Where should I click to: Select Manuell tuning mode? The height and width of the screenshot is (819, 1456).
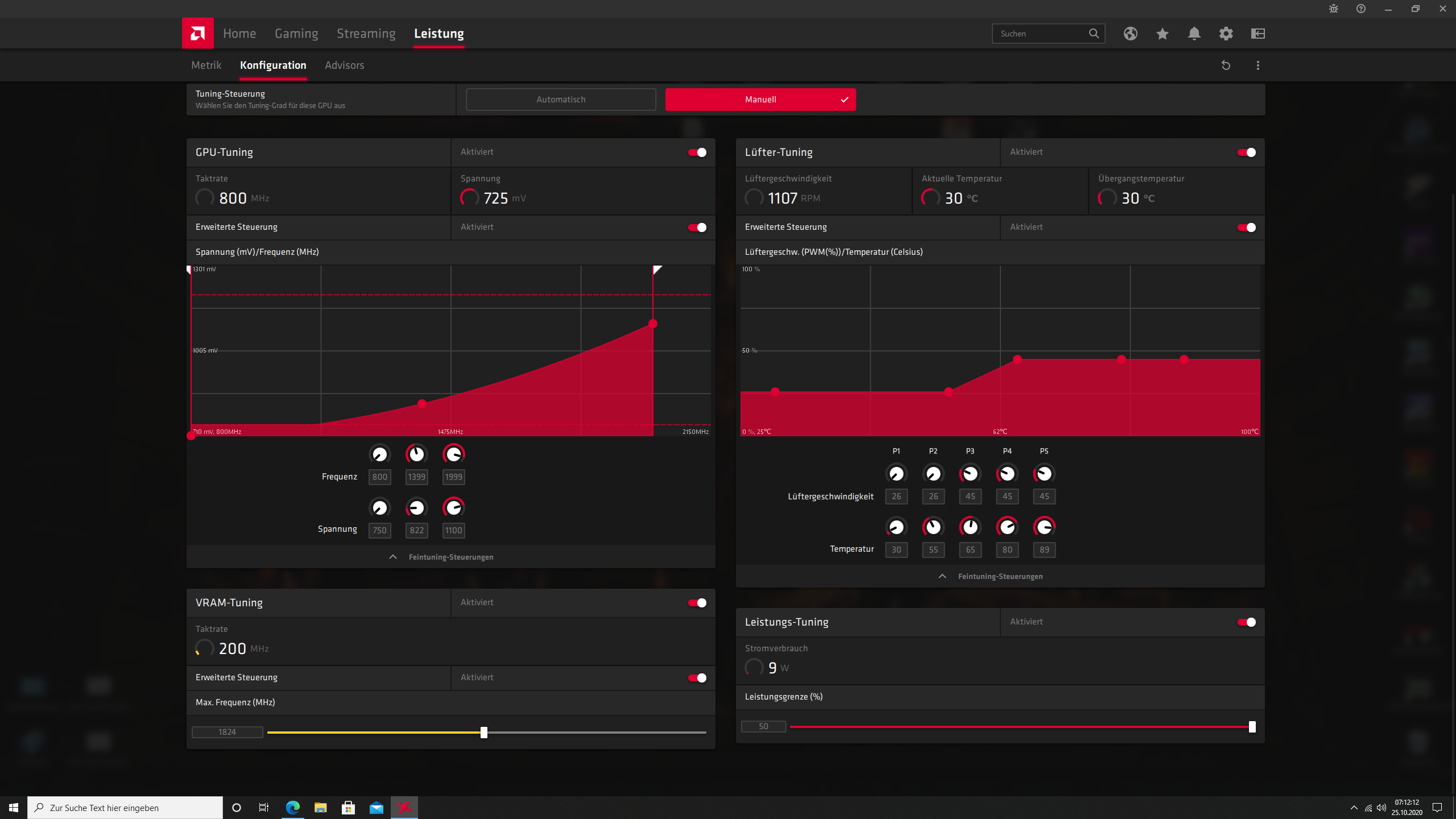click(x=760, y=100)
